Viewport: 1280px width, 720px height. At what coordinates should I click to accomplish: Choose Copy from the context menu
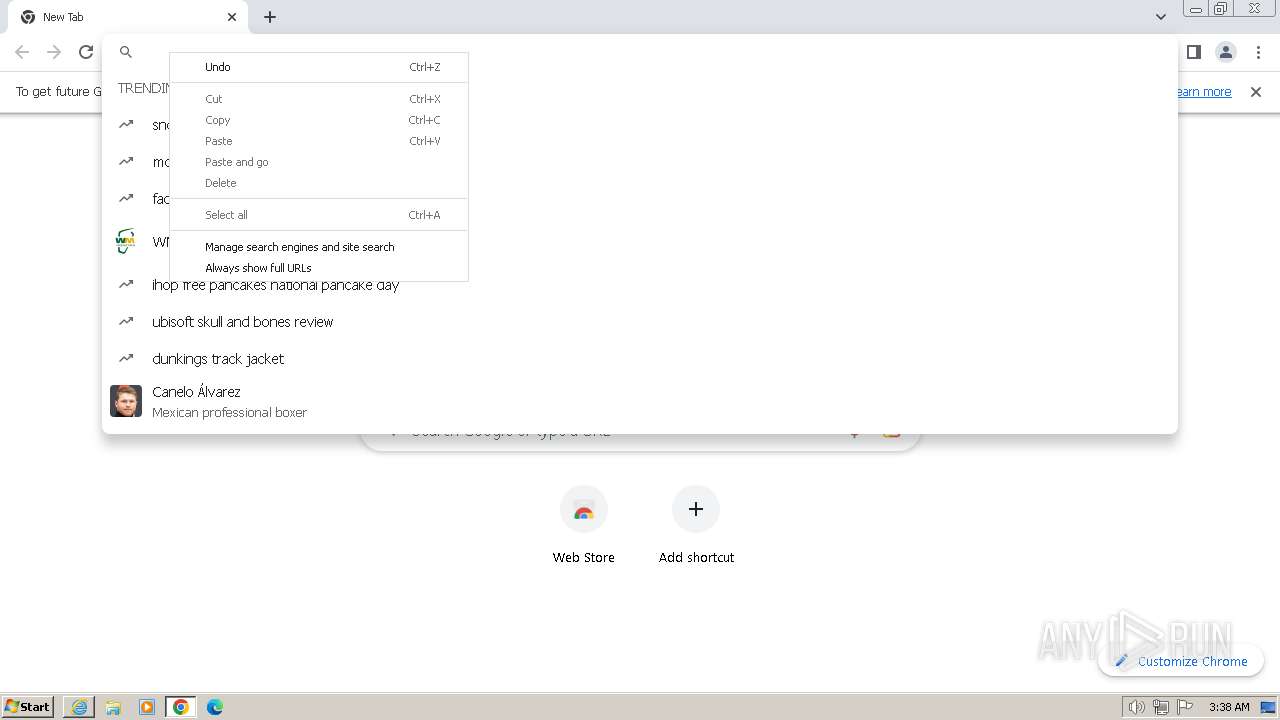pyautogui.click(x=319, y=120)
